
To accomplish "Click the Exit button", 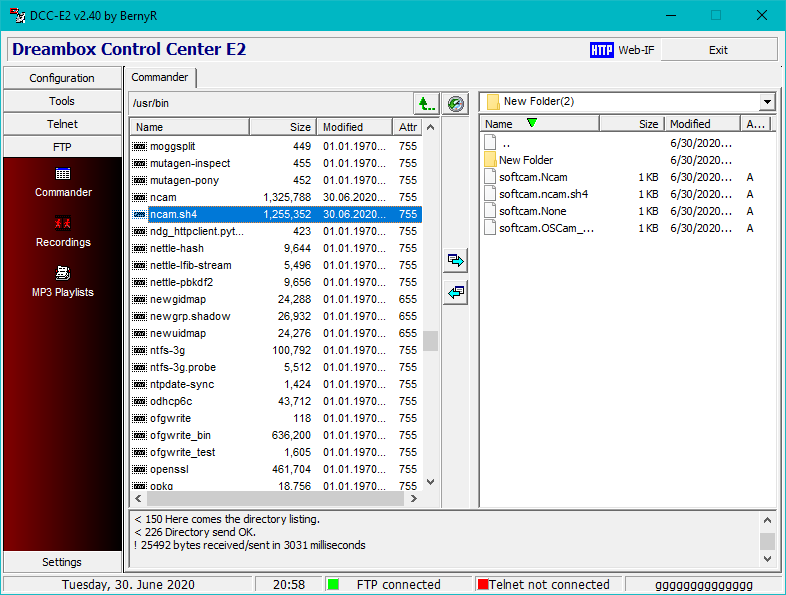I will click(x=718, y=50).
